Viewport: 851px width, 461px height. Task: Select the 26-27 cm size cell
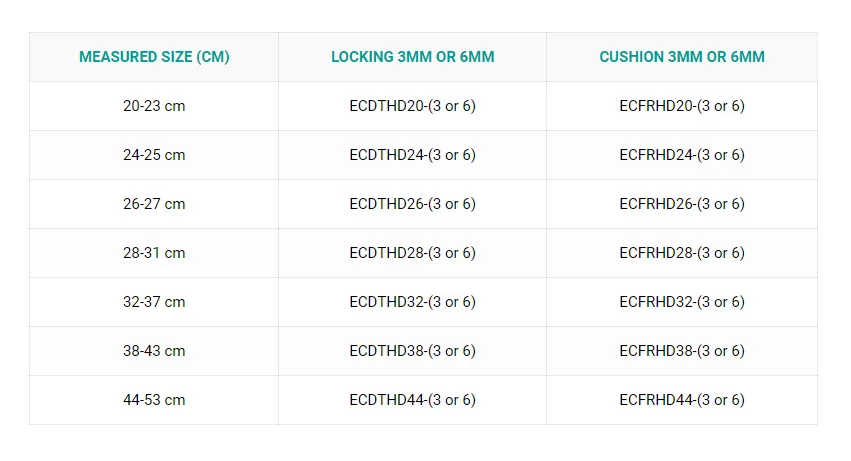[154, 204]
